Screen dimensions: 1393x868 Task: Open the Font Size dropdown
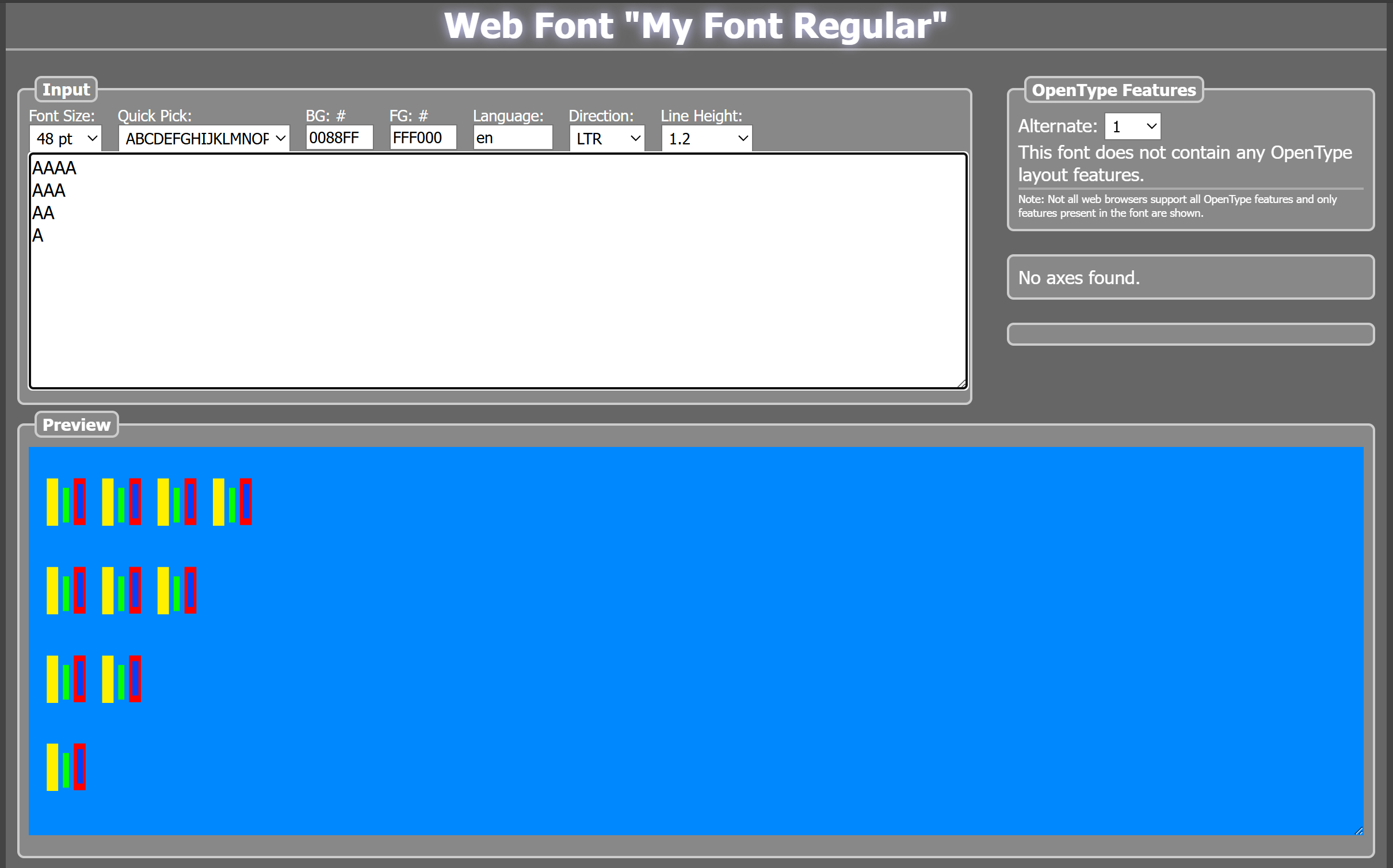pyautogui.click(x=66, y=139)
